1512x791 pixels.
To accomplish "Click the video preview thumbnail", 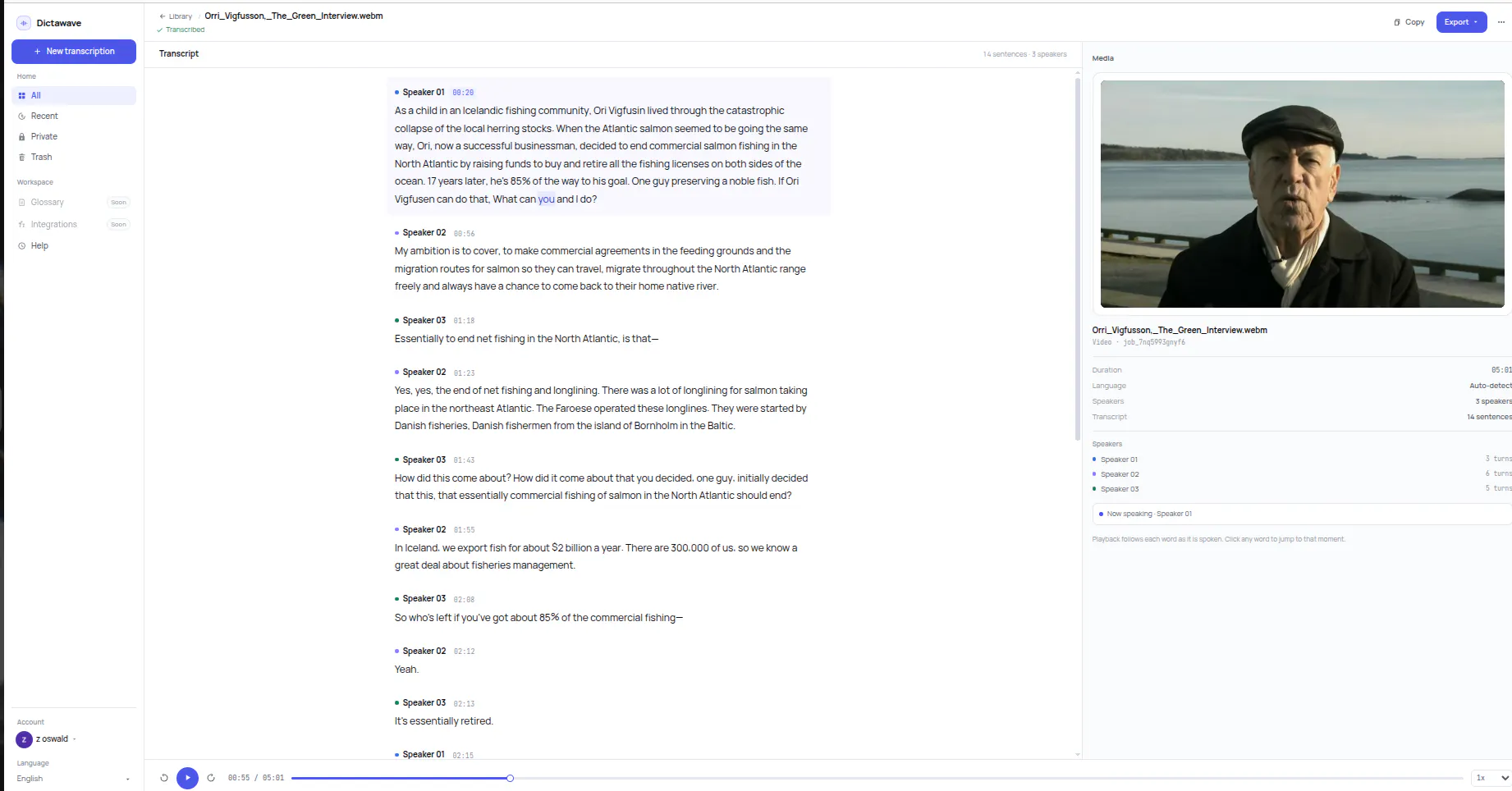I will pyautogui.click(x=1302, y=194).
